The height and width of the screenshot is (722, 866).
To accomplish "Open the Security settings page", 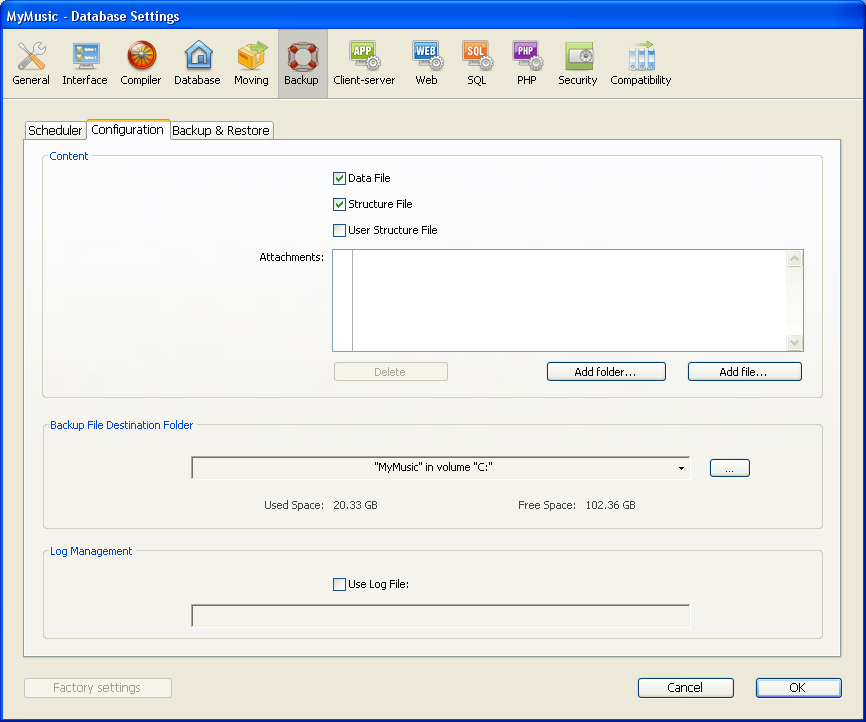I will [577, 64].
